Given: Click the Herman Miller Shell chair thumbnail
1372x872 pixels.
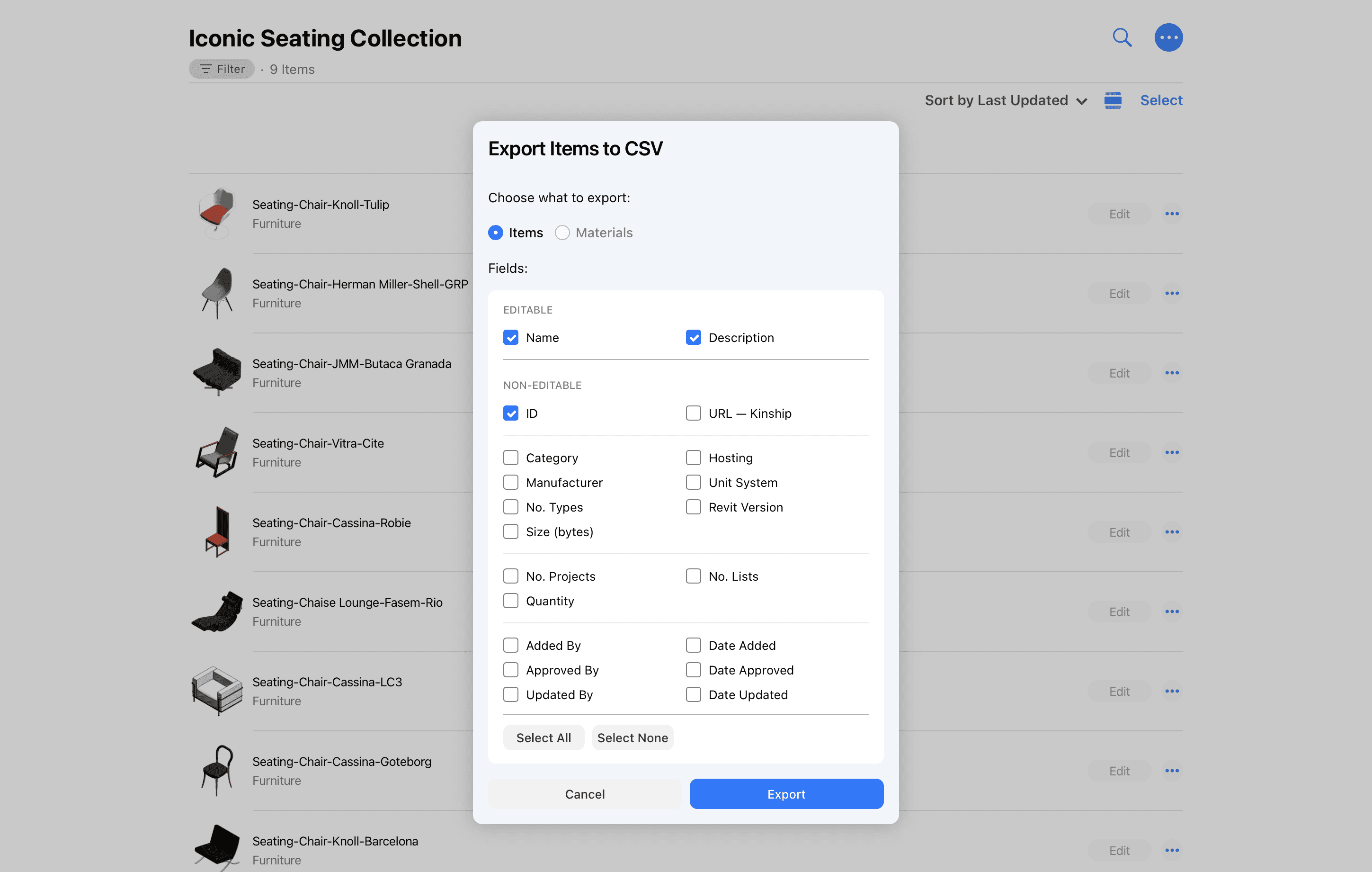Looking at the screenshot, I should (x=216, y=293).
